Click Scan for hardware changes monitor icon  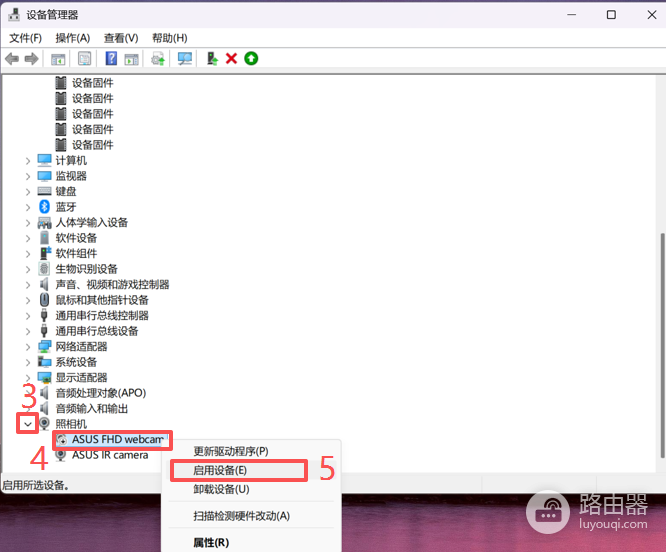[185, 59]
